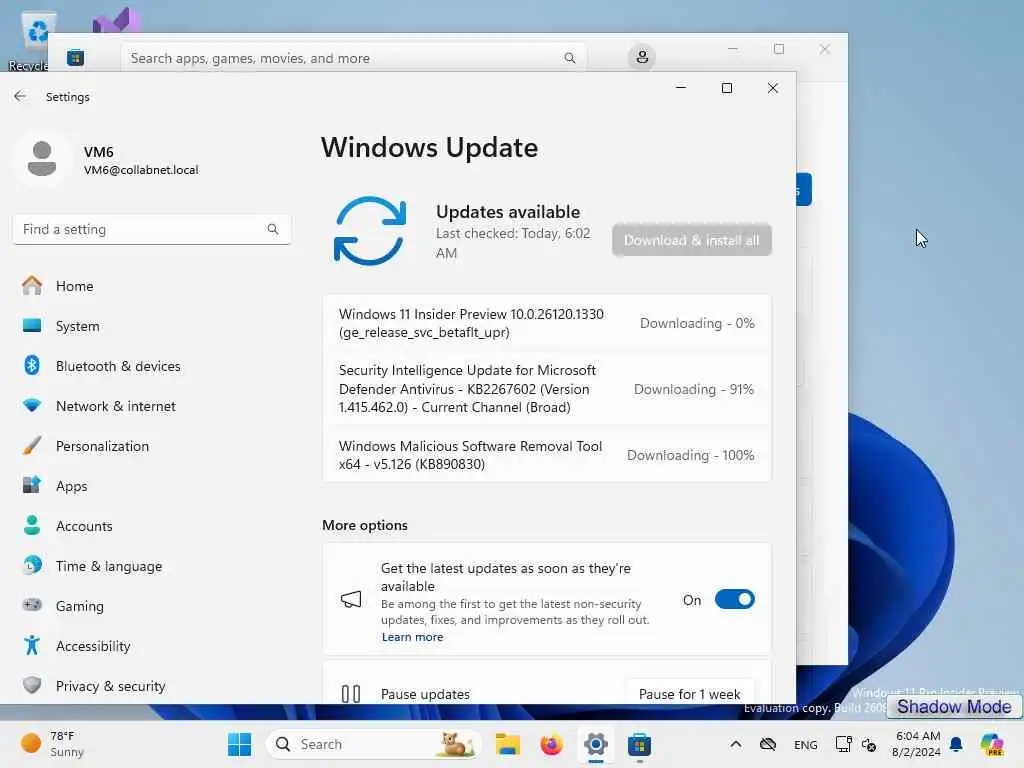Launch Firefox from the taskbar

551,744
